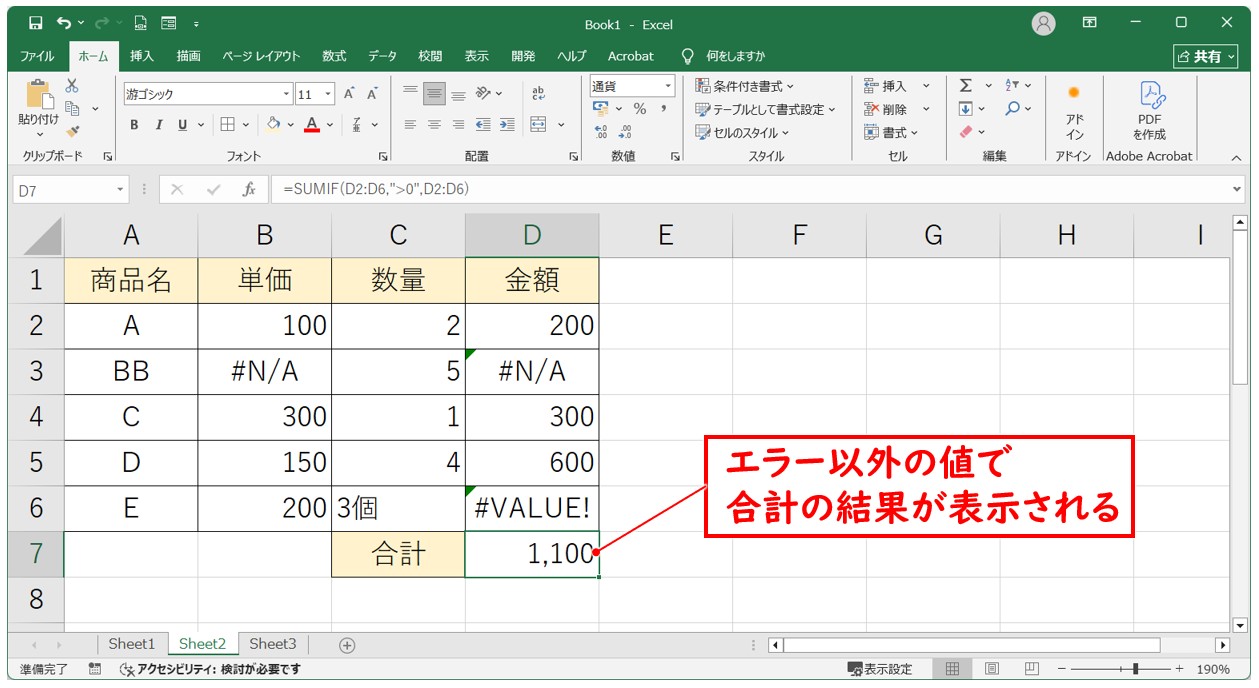Select cell D7 showing 1,100

532,554
